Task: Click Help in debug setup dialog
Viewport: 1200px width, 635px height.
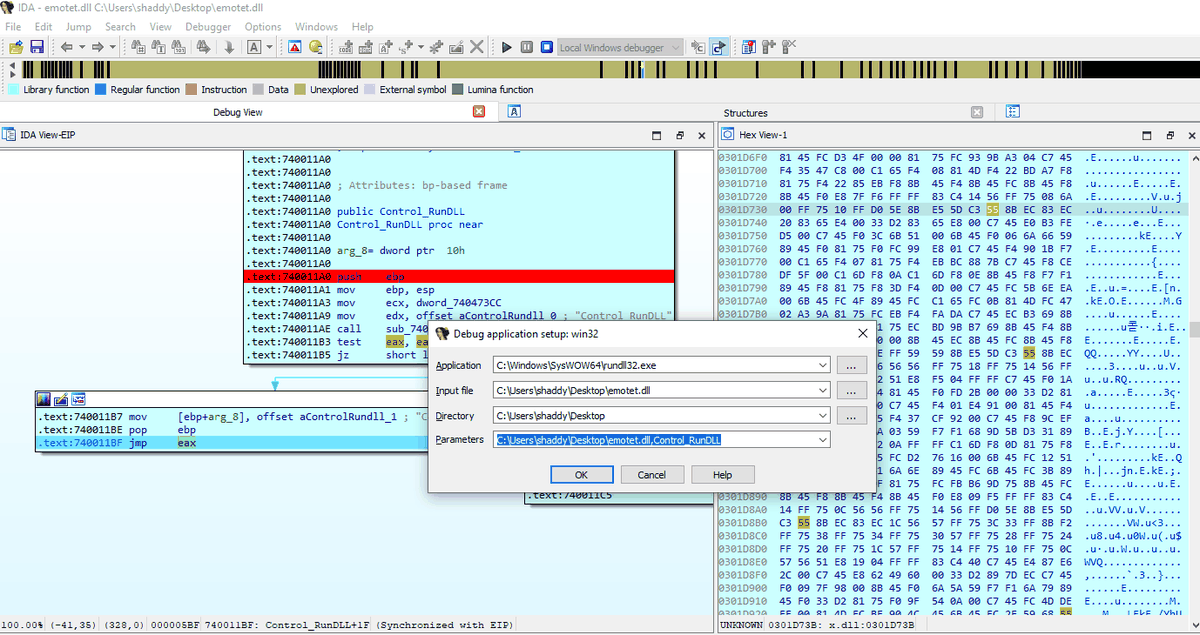Action: 722,475
